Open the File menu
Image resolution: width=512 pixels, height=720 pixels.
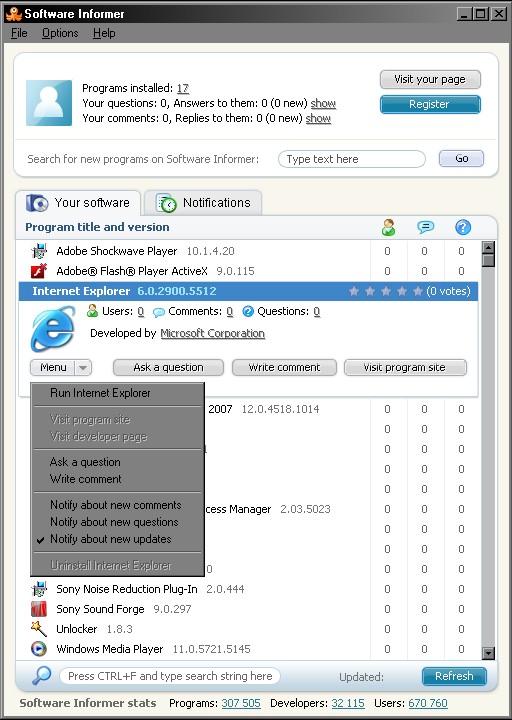[19, 33]
